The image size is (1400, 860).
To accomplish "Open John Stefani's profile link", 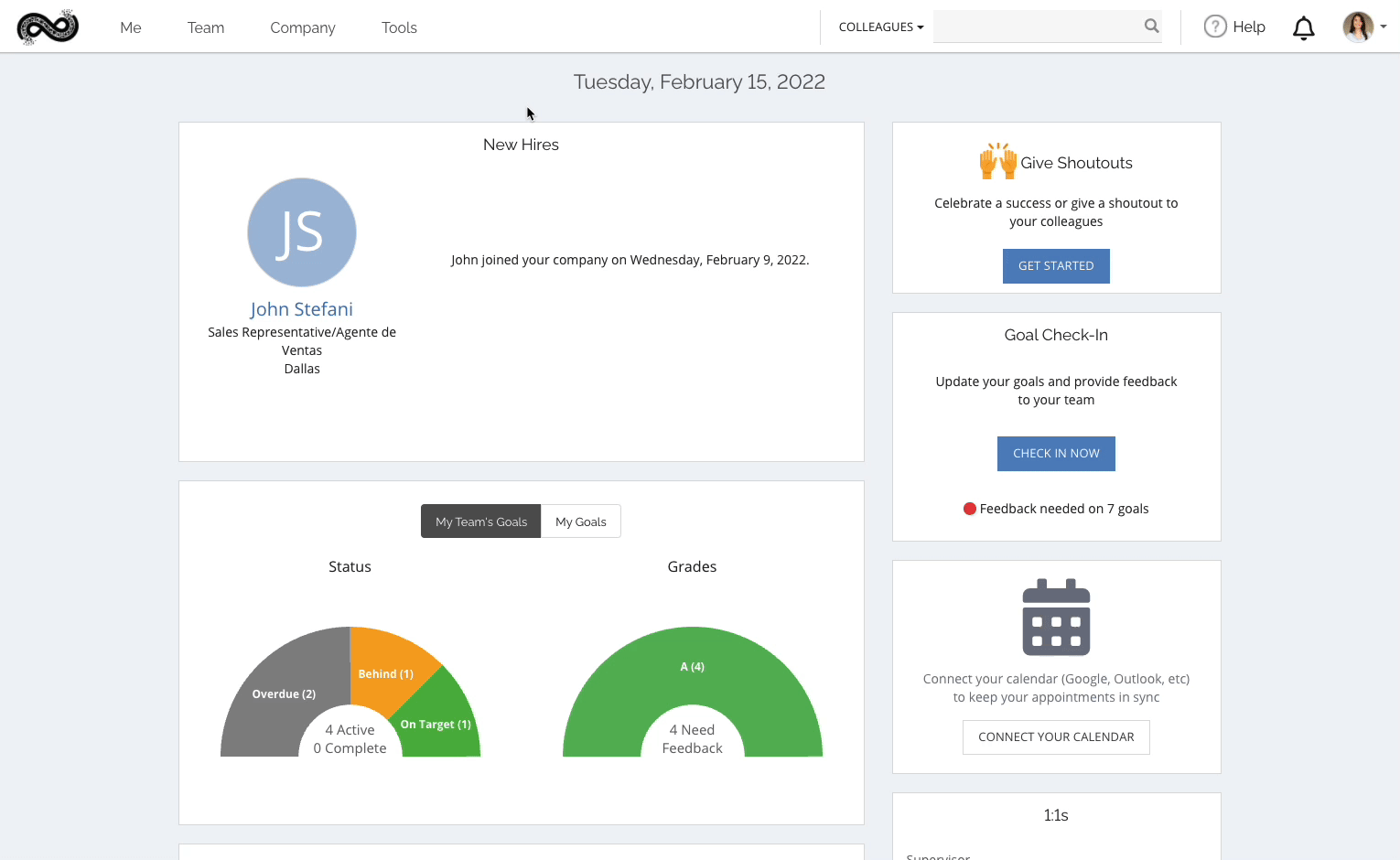I will (x=302, y=309).
